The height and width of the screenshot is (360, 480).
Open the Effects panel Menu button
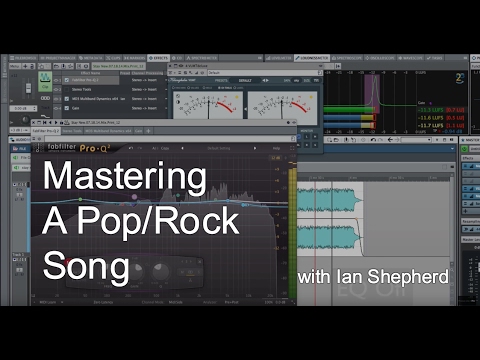(15, 66)
